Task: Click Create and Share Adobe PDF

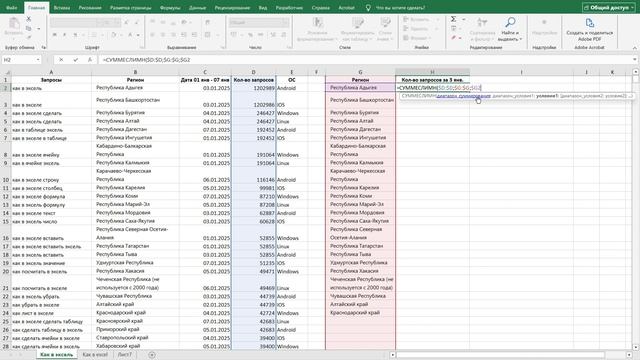Action: (x=589, y=29)
